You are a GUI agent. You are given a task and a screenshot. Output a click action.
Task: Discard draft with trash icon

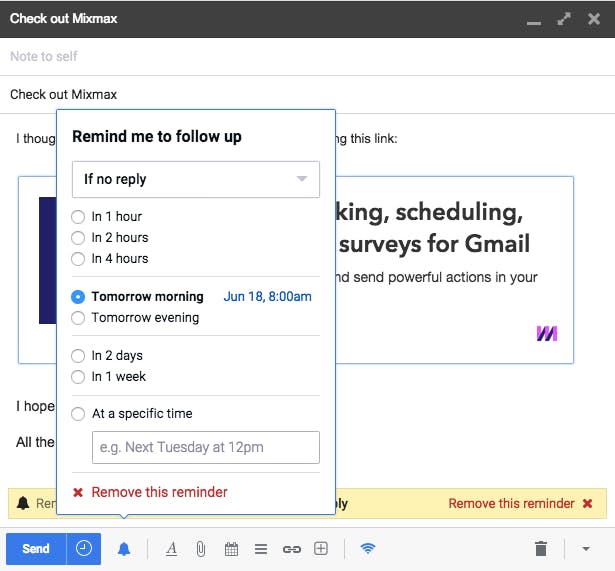[541, 549]
